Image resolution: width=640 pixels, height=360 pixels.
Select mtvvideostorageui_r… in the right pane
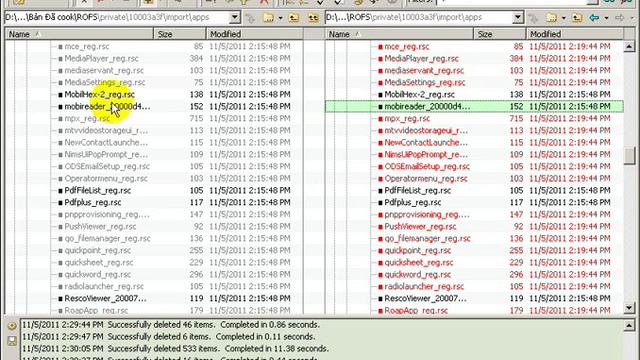[426, 131]
